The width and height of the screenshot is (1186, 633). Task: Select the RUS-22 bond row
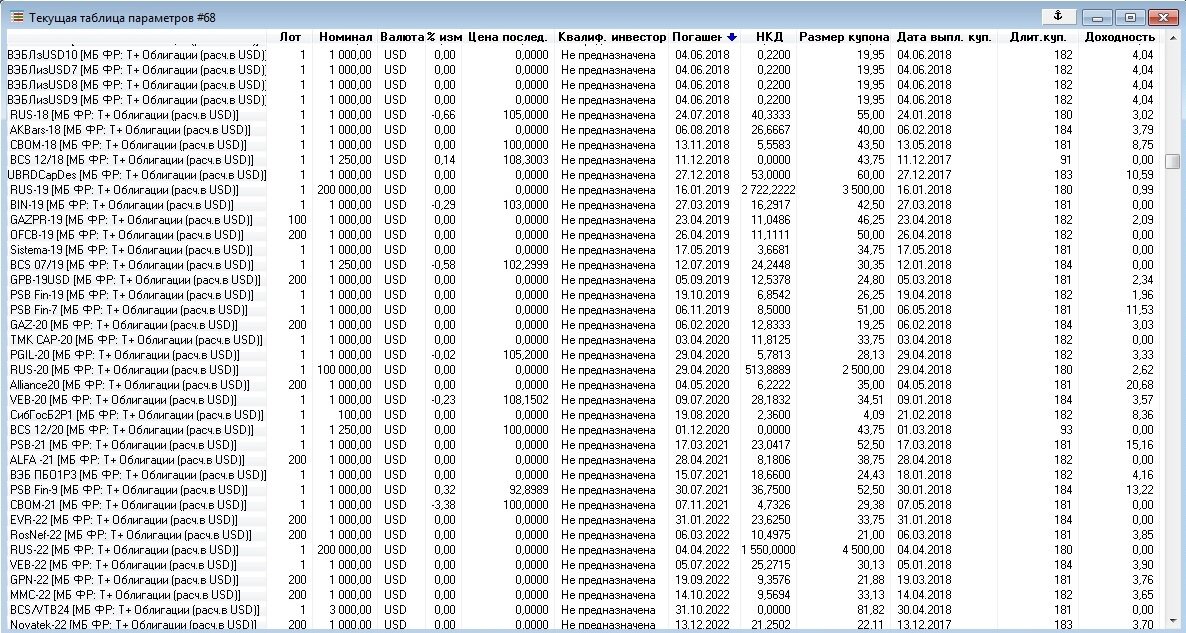click(582, 550)
